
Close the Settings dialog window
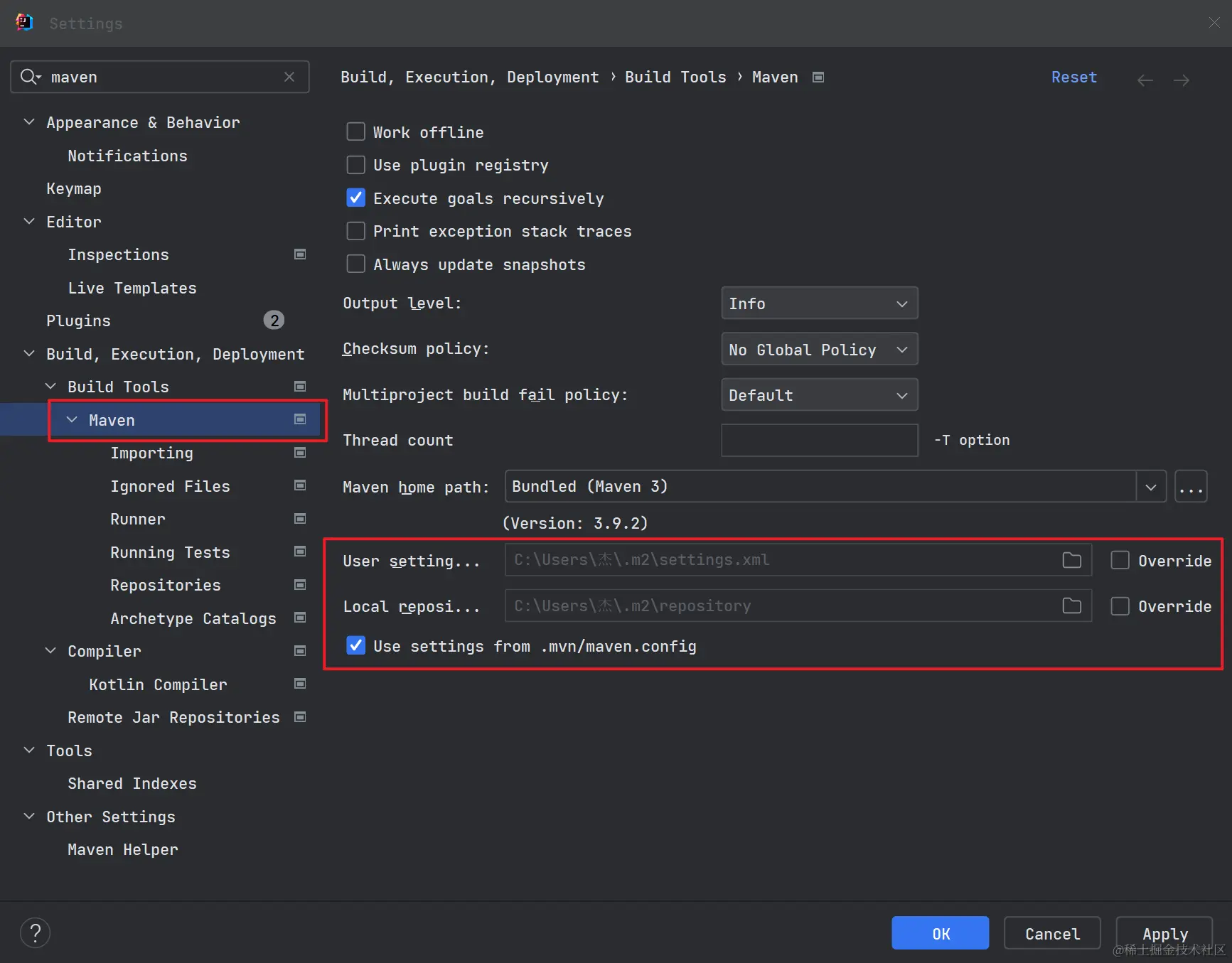coord(1214,23)
